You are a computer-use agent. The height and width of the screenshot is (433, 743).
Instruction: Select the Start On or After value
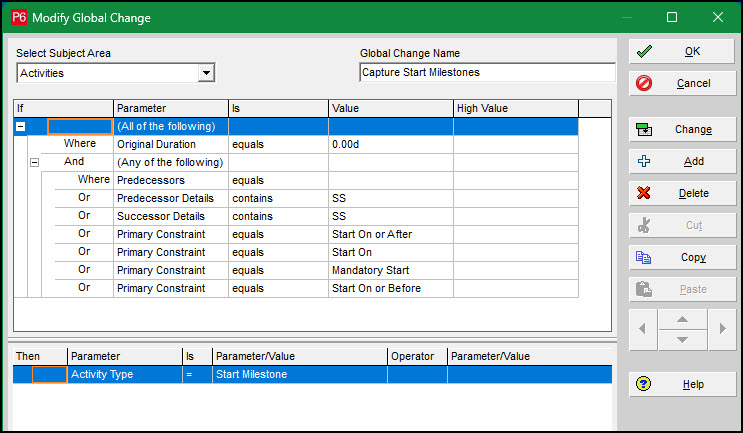390,234
